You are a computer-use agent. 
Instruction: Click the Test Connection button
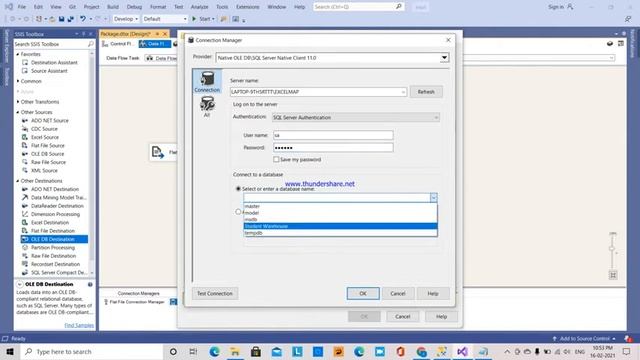coord(215,293)
